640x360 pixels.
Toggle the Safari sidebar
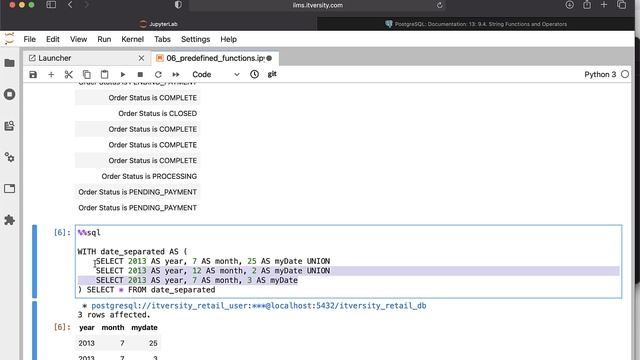51,5
